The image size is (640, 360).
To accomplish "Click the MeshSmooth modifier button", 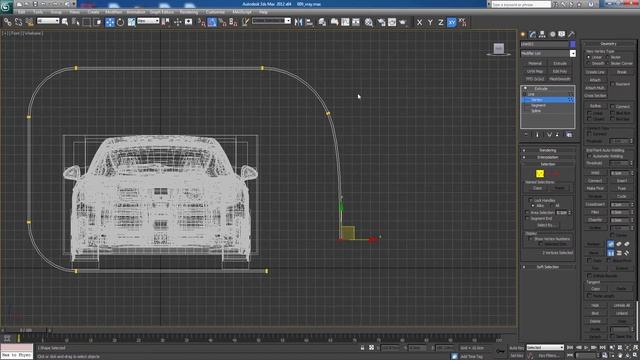I will pyautogui.click(x=560, y=79).
